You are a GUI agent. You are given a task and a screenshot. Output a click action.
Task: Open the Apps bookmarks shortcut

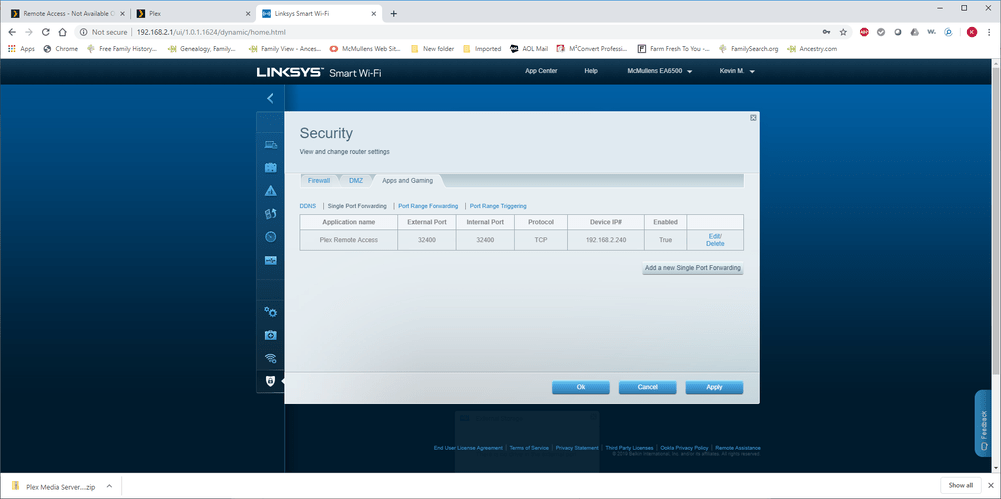click(x=21, y=48)
